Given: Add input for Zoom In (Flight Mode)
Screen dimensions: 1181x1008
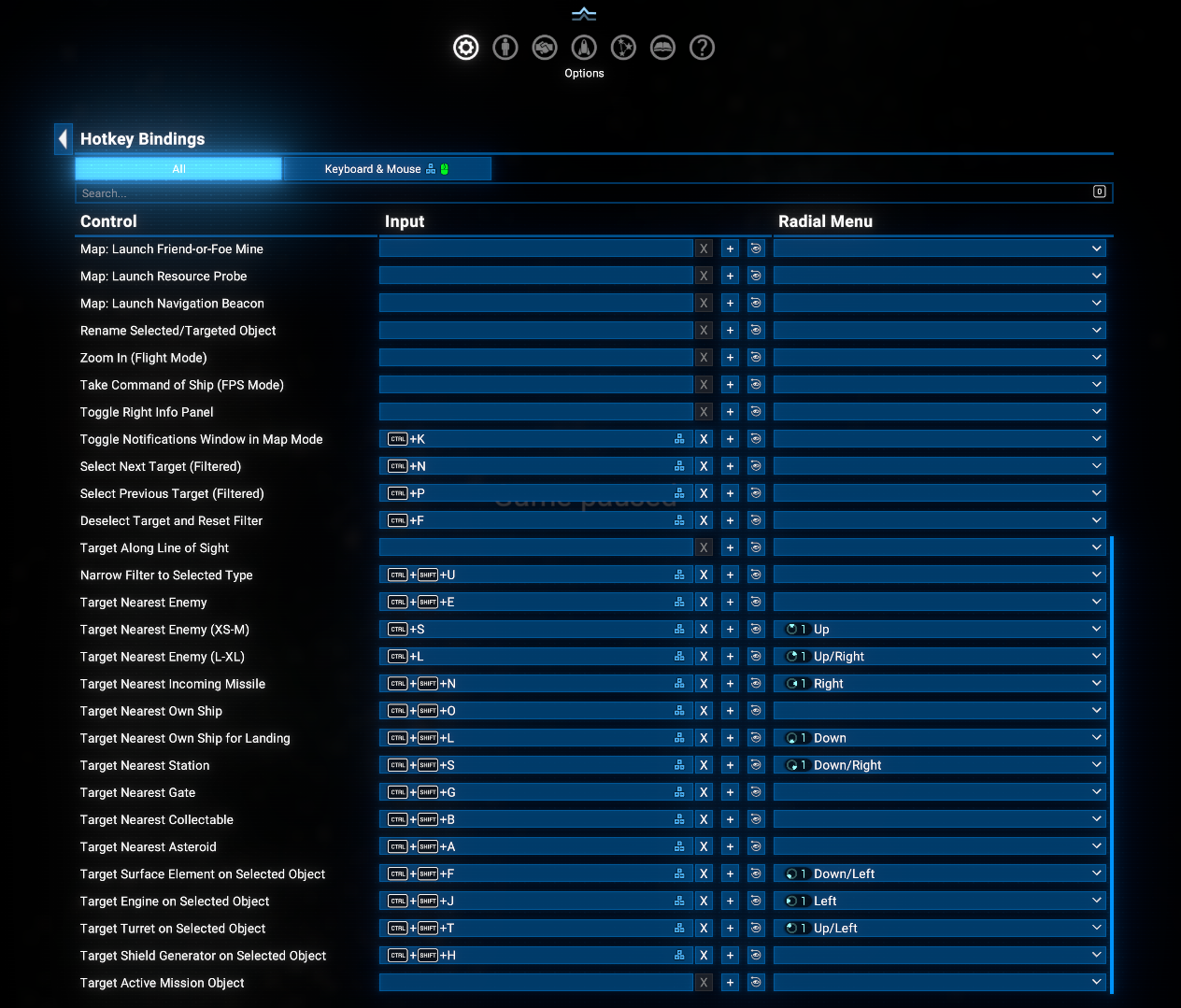Looking at the screenshot, I should 730,358.
